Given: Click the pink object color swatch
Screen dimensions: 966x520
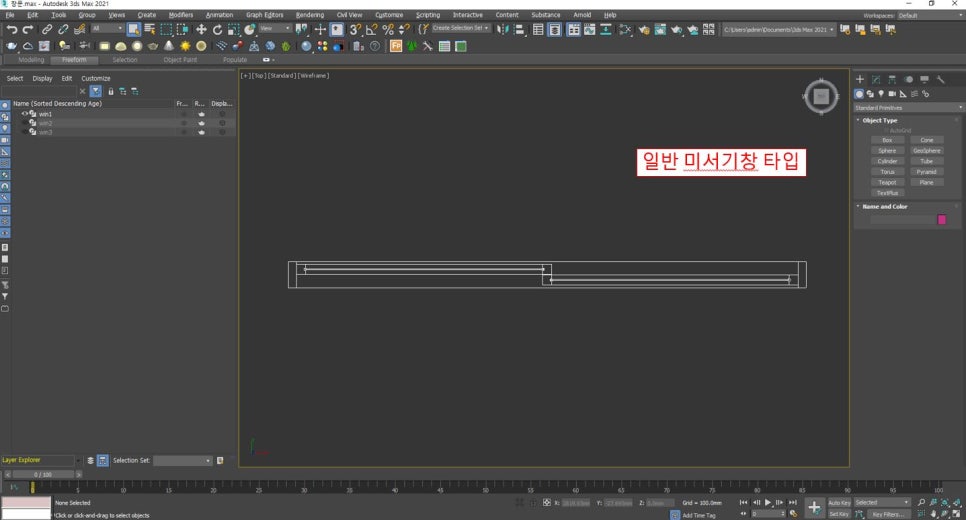Looking at the screenshot, I should pos(941,219).
